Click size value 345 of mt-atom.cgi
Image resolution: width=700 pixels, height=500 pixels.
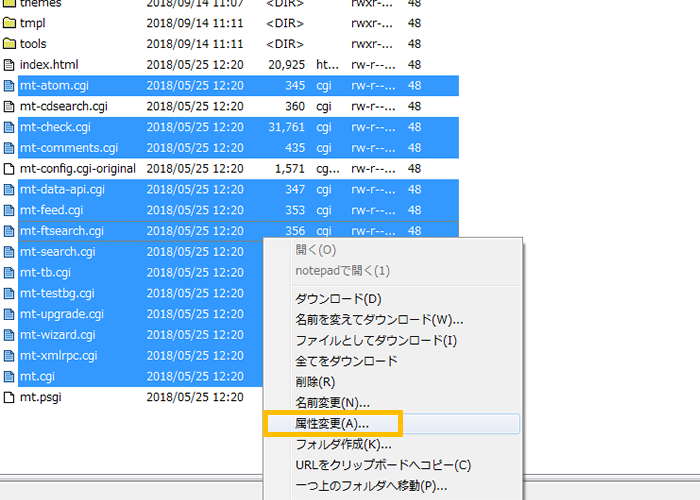click(x=295, y=86)
